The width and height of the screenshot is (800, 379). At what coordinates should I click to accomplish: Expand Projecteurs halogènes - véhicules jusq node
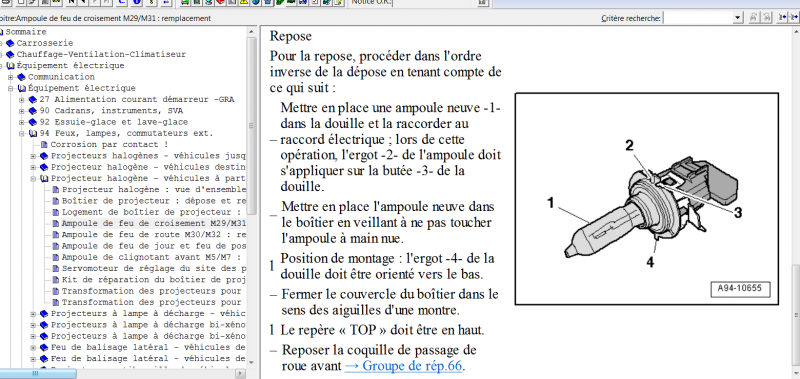tap(33, 156)
